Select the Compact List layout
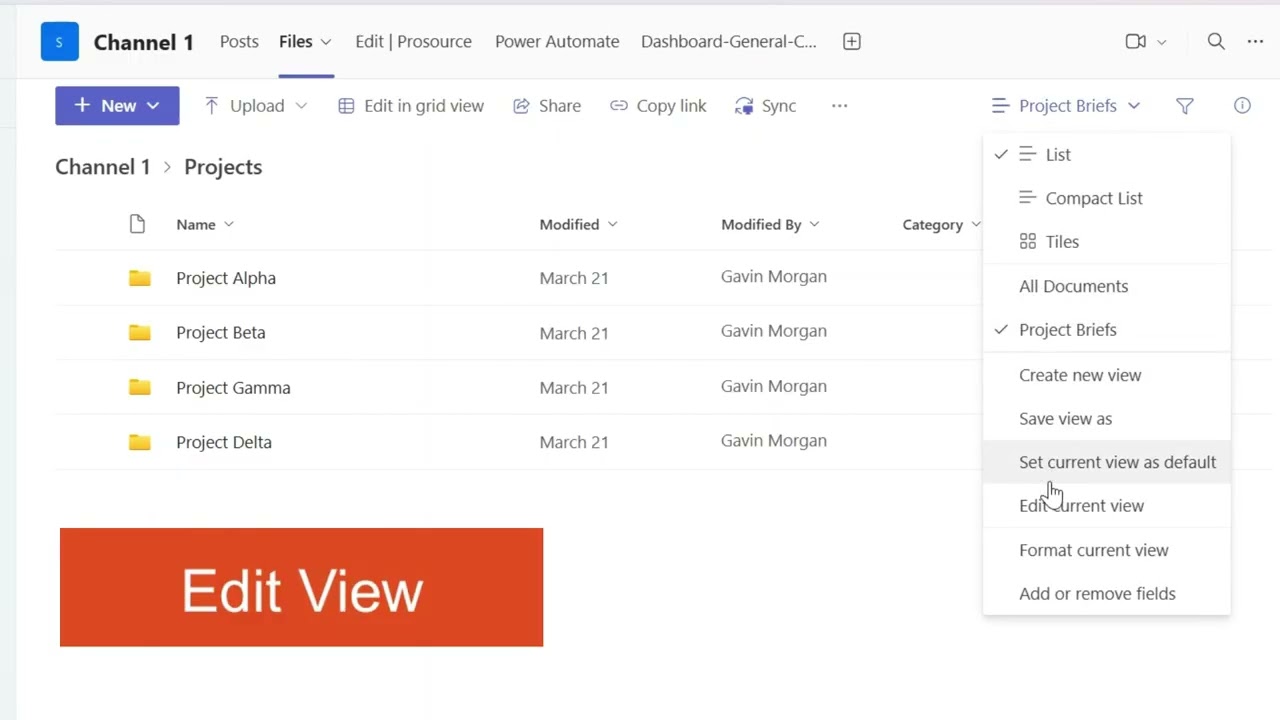1280x720 pixels. [x=1107, y=198]
